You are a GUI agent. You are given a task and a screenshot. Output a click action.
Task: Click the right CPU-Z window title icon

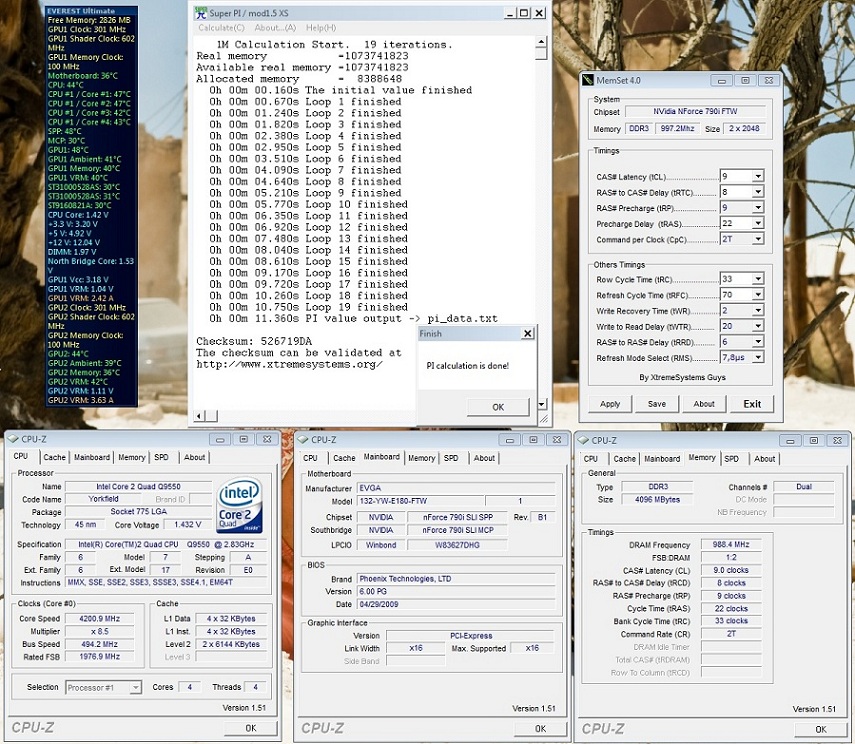583,440
